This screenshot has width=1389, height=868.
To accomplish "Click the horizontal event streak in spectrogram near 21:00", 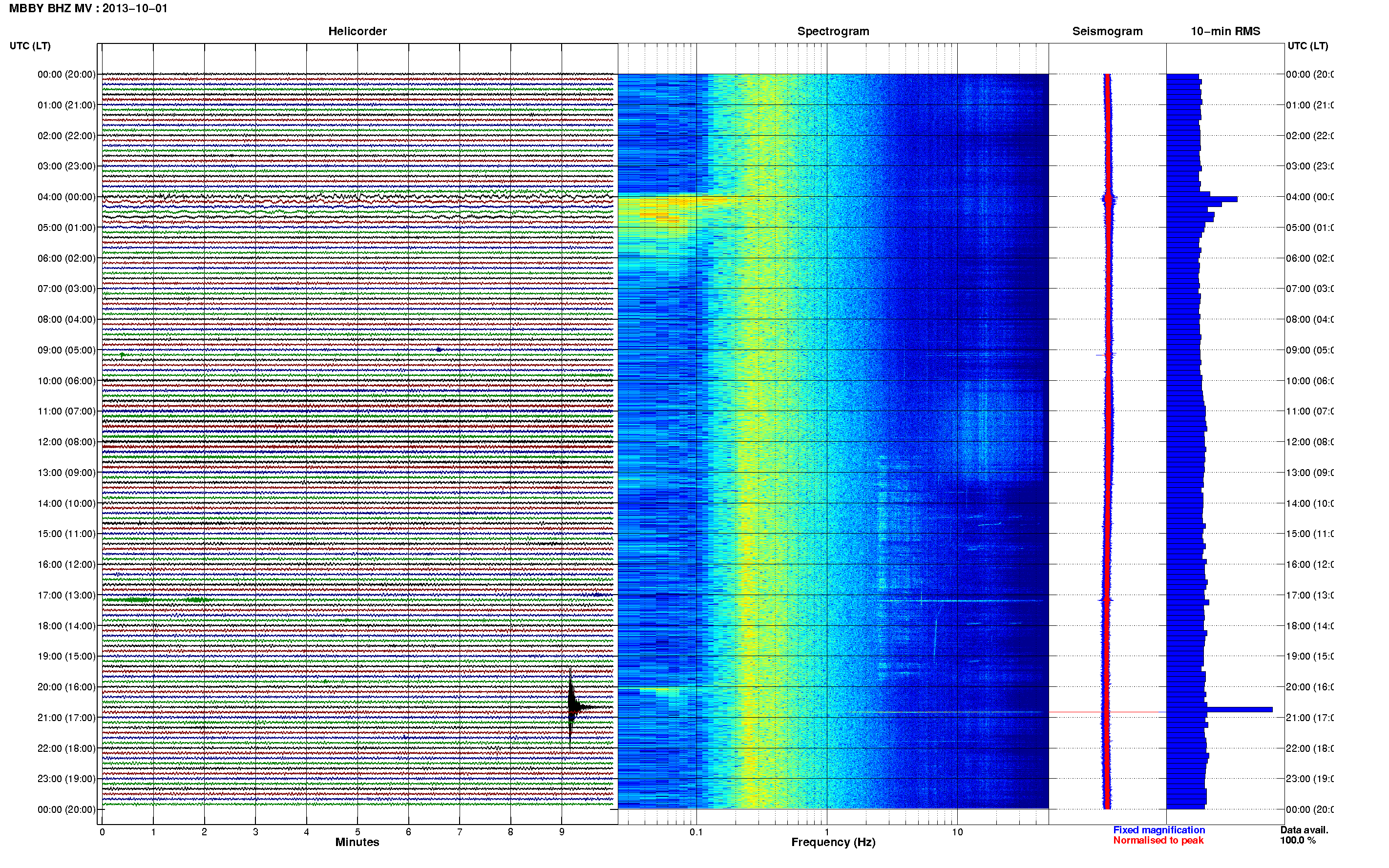I will point(947,712).
